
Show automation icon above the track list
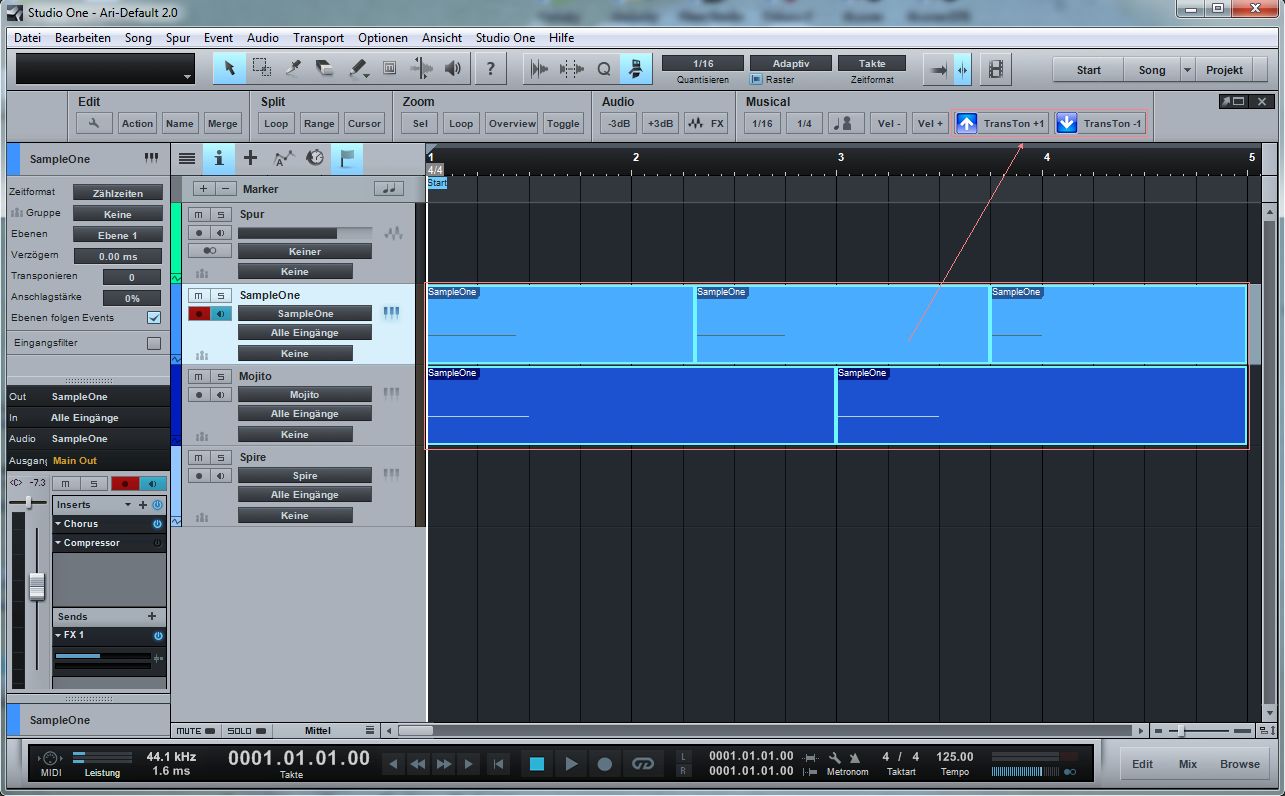(x=283, y=158)
